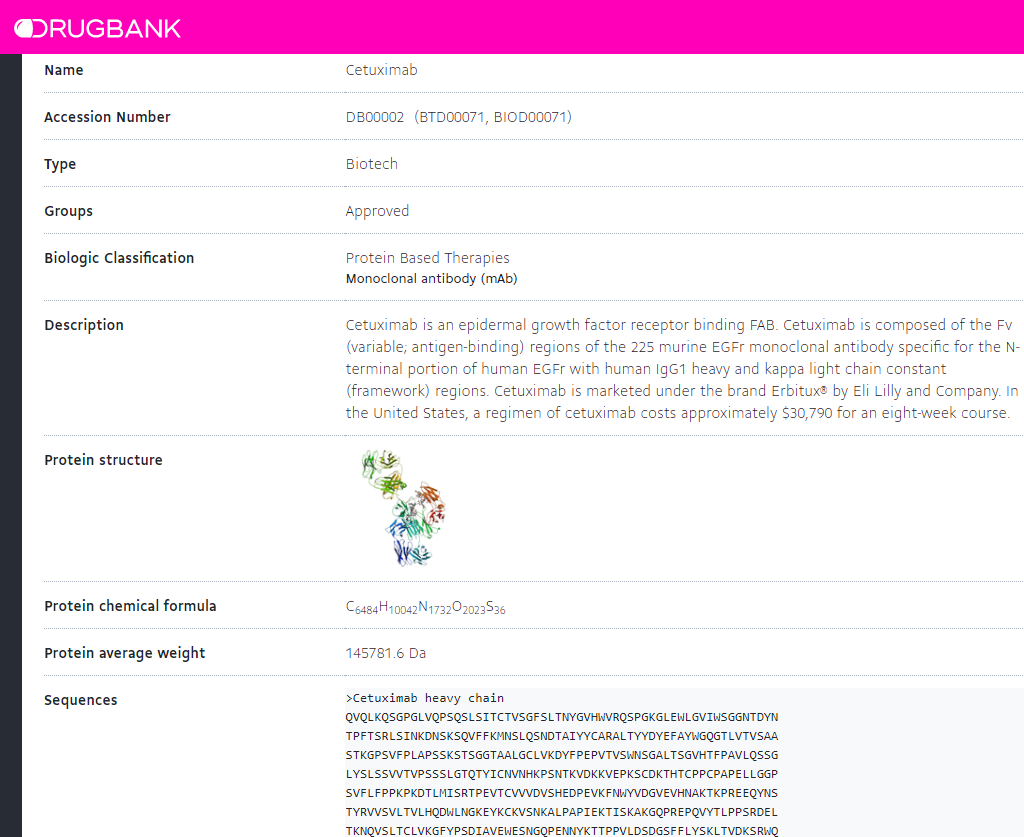
Task: Open the DB00002 accession number link
Action: [x=373, y=117]
